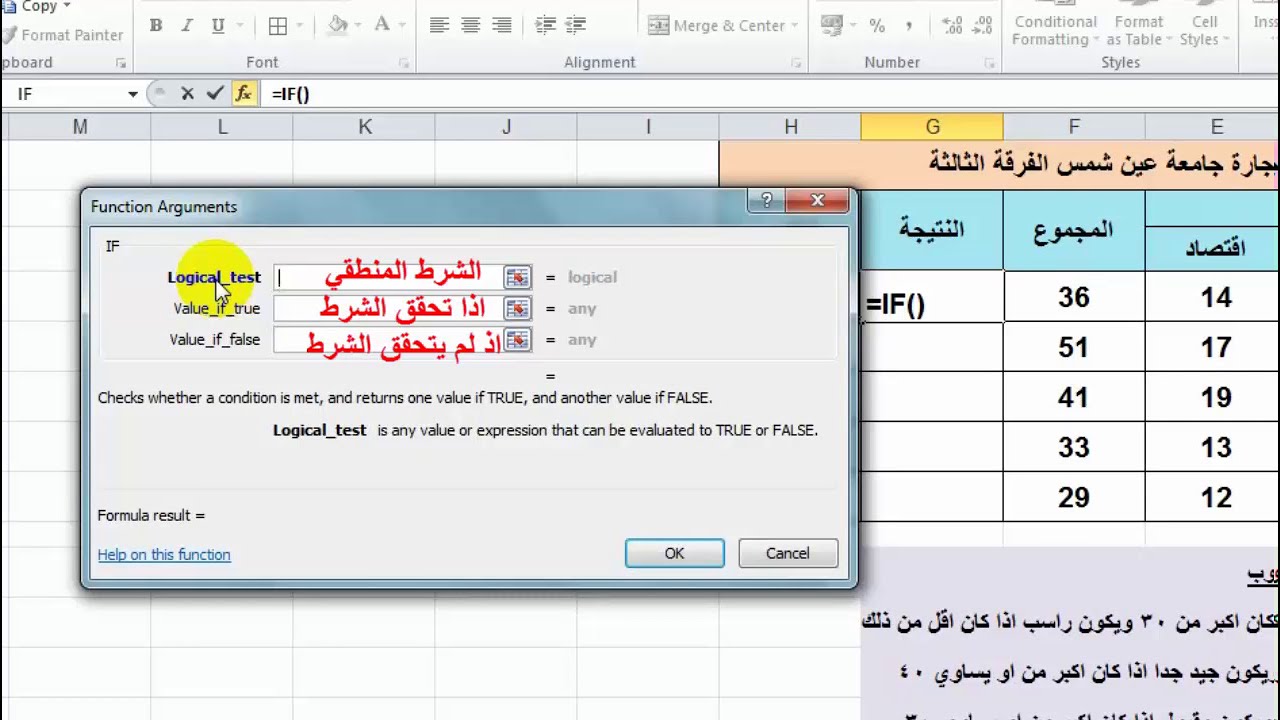Open Cell Styles menu
This screenshot has height=720, width=1280.
(x=1204, y=30)
